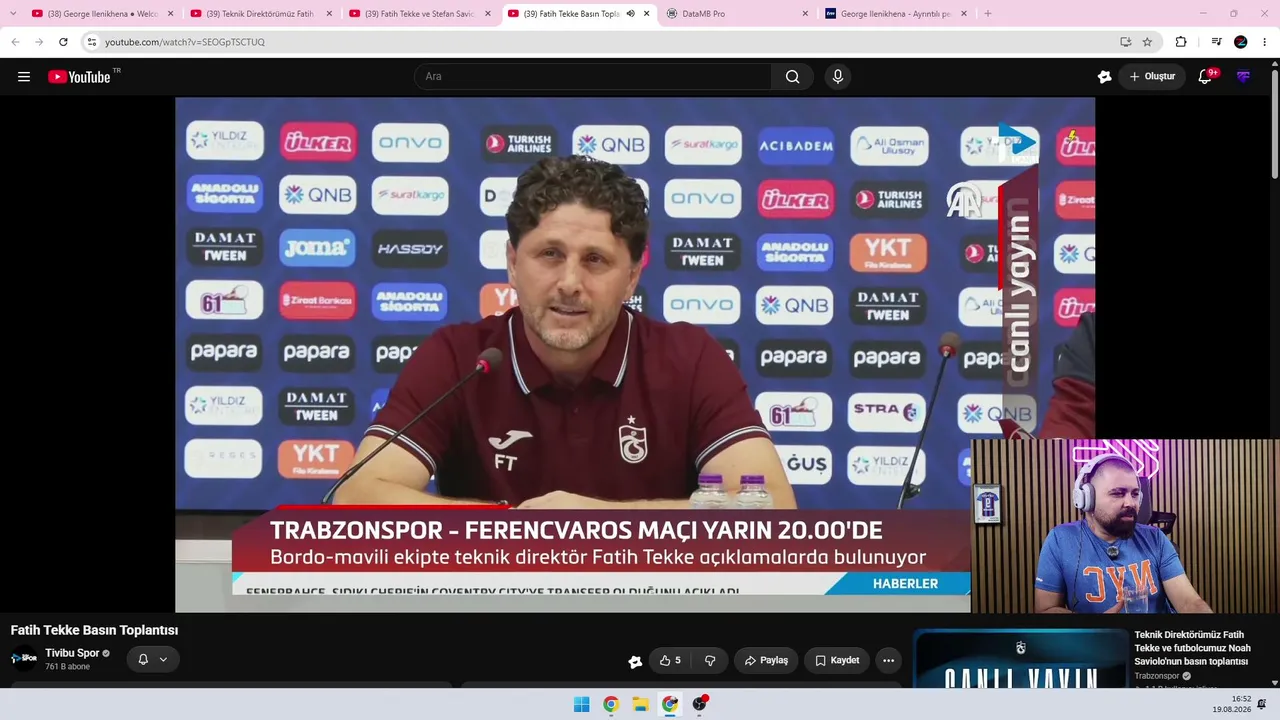This screenshot has height=720, width=1280.
Task: Open YouTube notifications bell in header
Action: (x=1205, y=77)
